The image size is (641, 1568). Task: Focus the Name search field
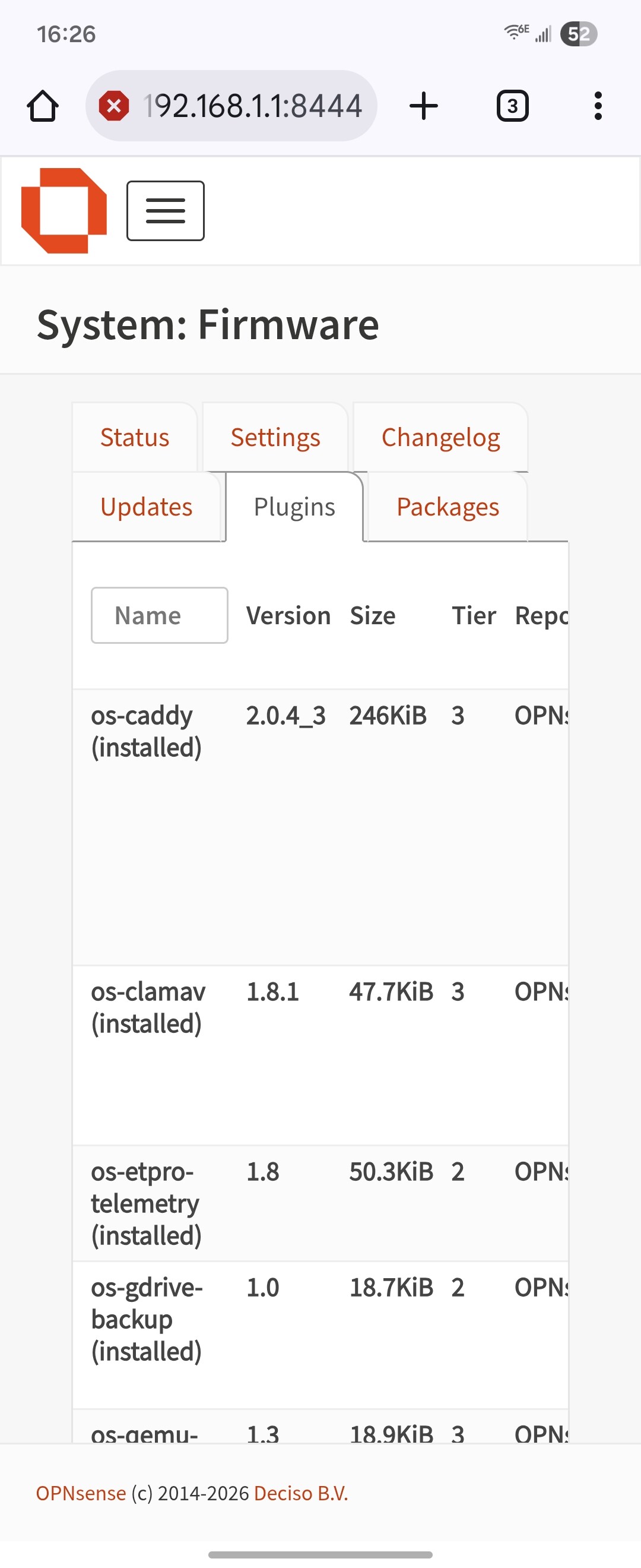pyautogui.click(x=159, y=615)
